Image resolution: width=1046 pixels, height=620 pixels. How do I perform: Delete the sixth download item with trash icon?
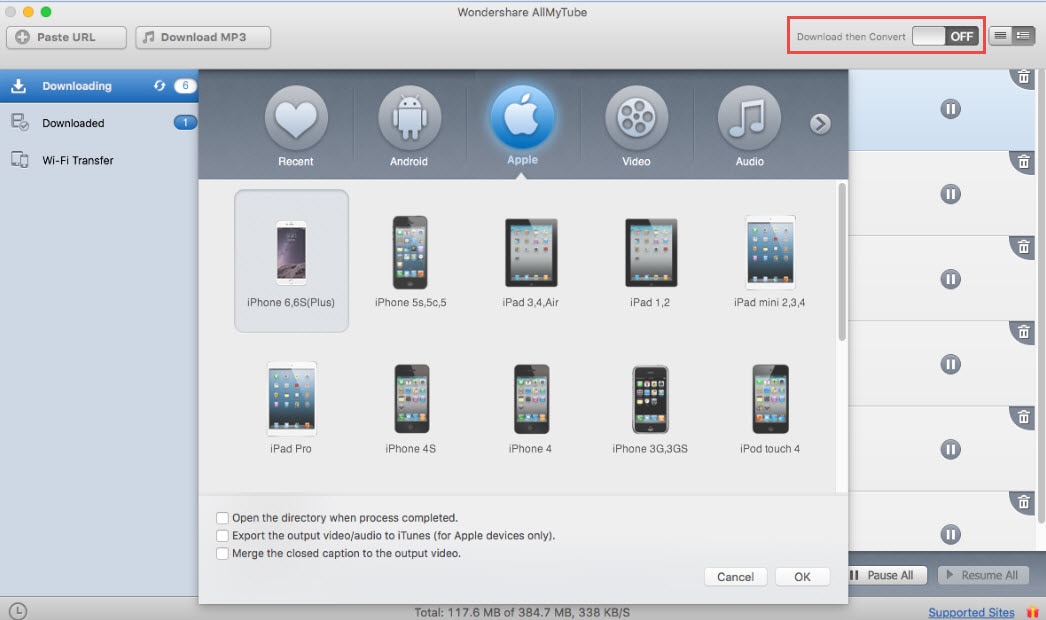point(1023,503)
